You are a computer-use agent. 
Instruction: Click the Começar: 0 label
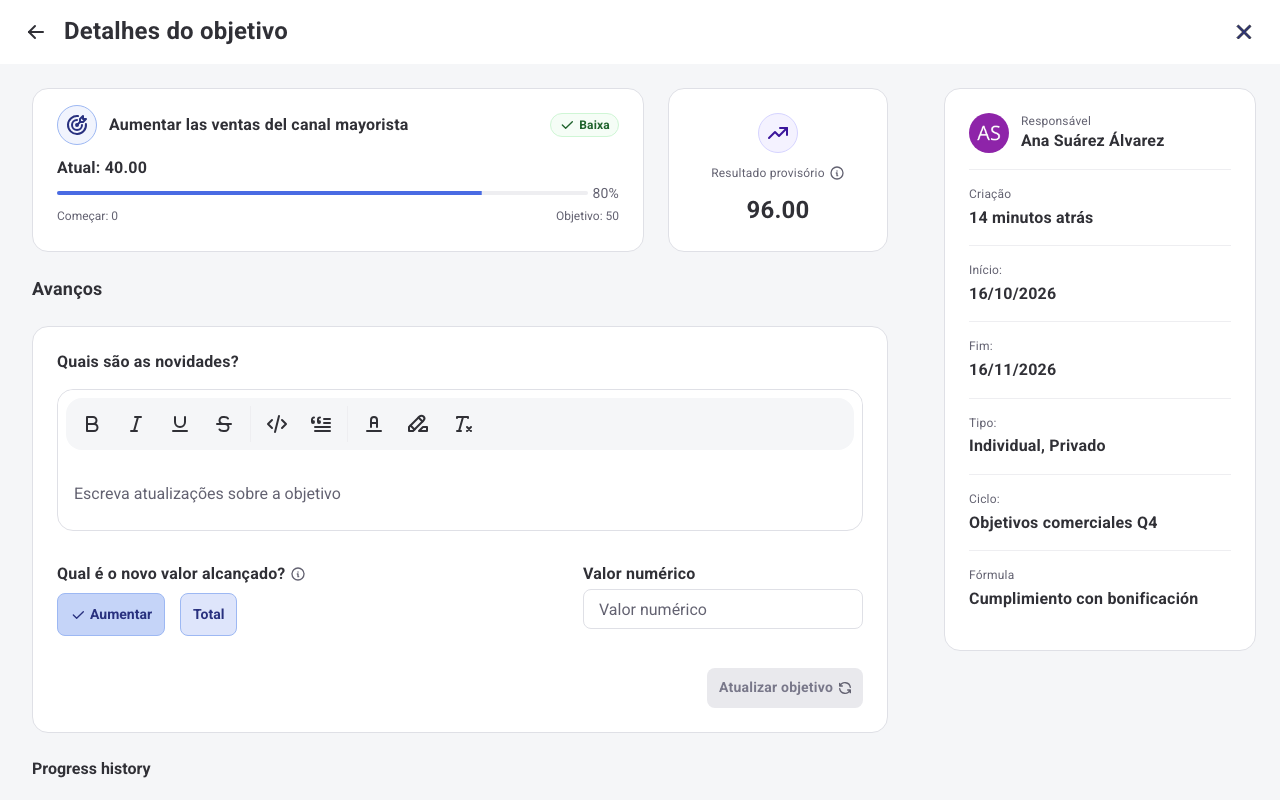pos(88,216)
